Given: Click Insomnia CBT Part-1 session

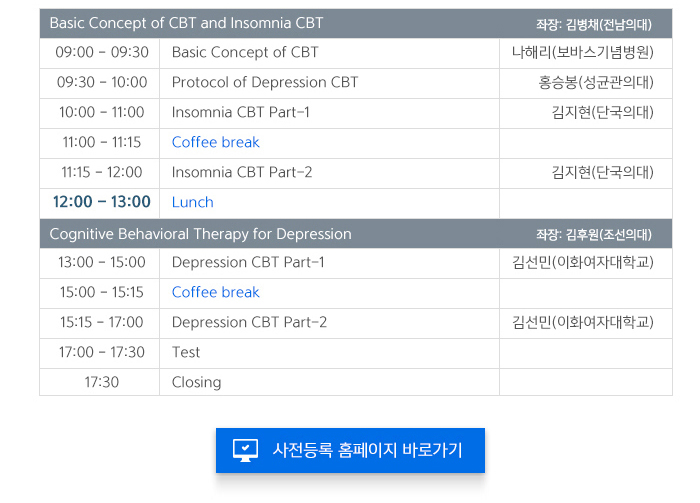Looking at the screenshot, I should [240, 112].
